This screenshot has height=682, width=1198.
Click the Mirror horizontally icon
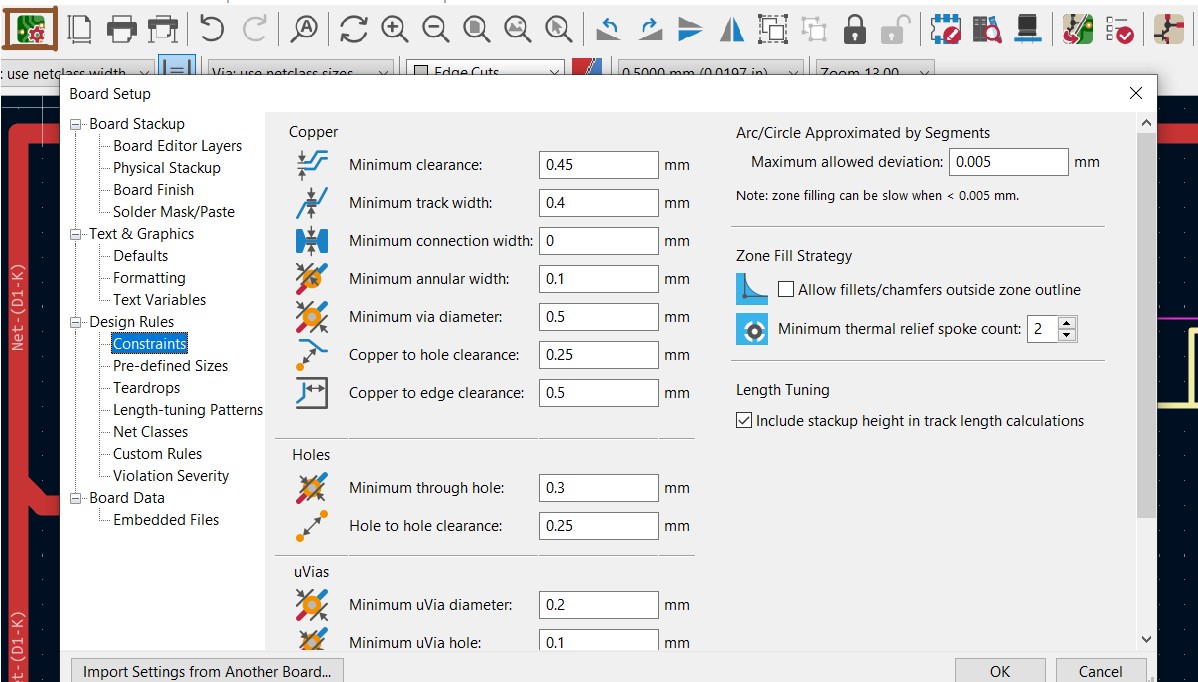pyautogui.click(x=732, y=29)
